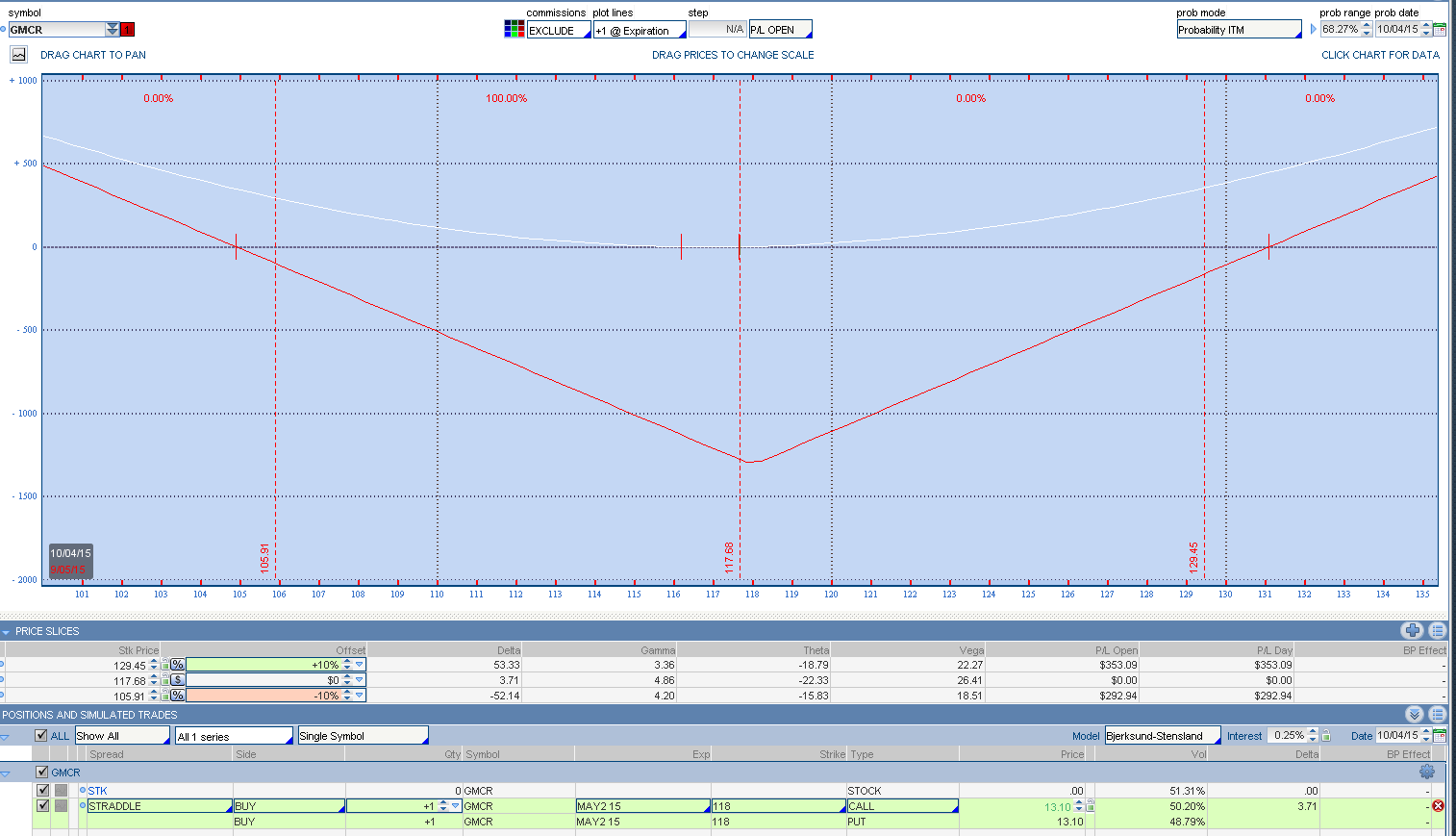Open the BUY side dropdown in STRADDLE row

pyautogui.click(x=289, y=806)
